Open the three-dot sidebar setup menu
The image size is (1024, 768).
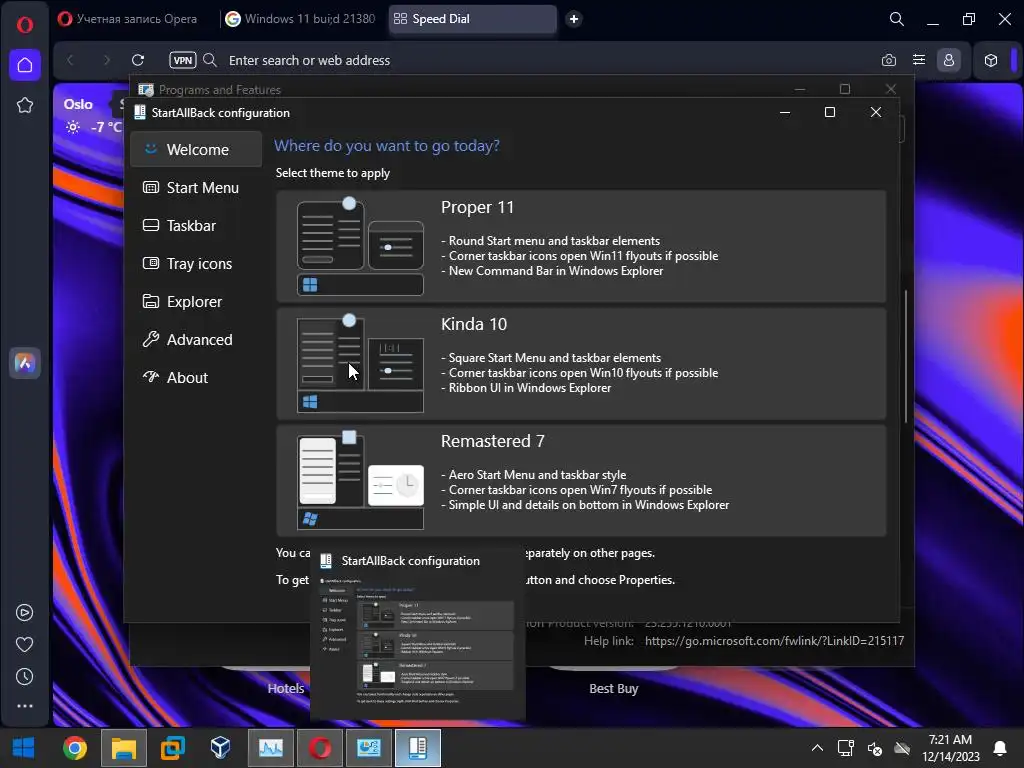coord(25,706)
